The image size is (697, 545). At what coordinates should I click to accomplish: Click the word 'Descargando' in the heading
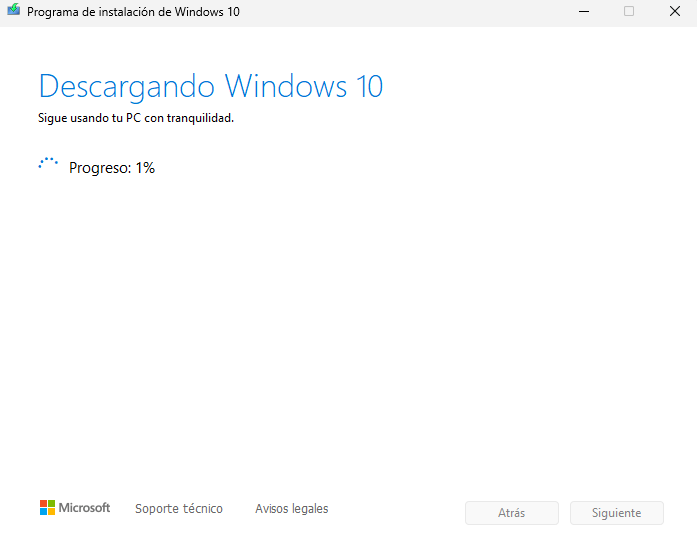coord(128,85)
